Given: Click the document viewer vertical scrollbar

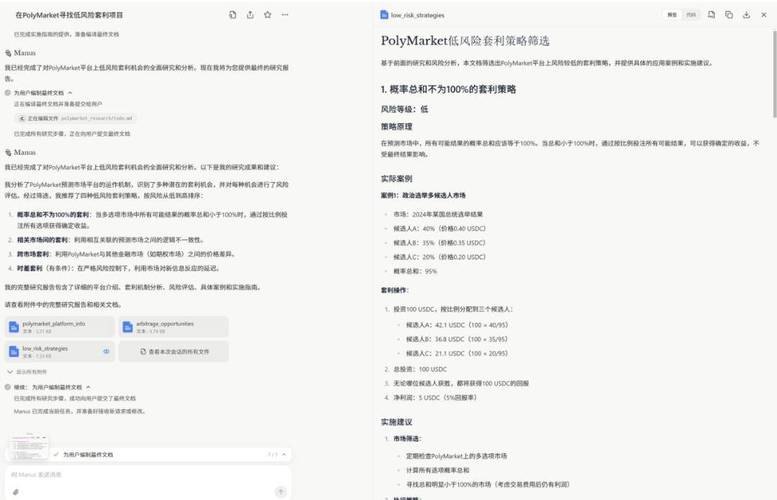Looking at the screenshot, I should click(x=775, y=74).
